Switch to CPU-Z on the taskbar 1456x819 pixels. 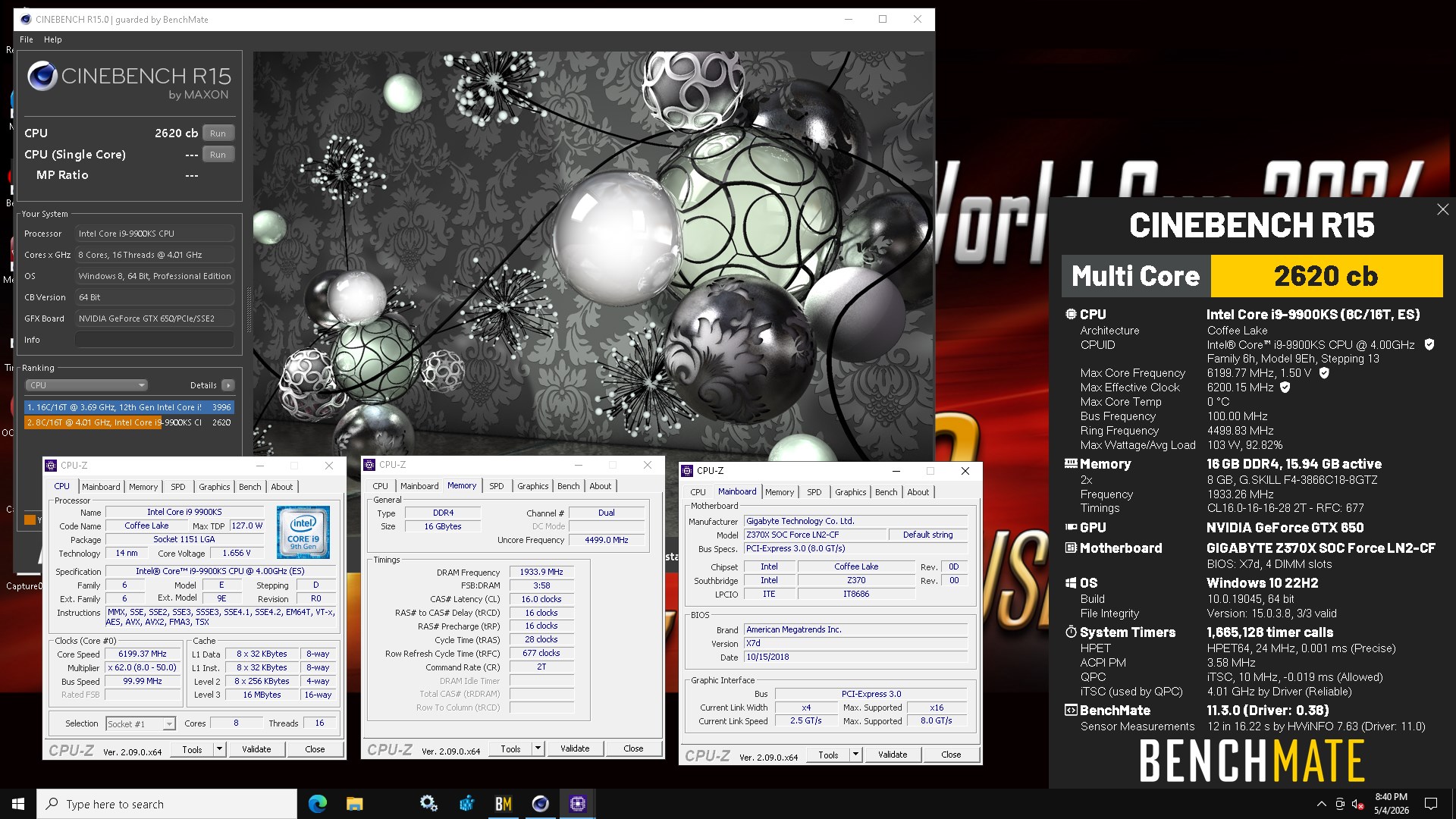tap(578, 804)
